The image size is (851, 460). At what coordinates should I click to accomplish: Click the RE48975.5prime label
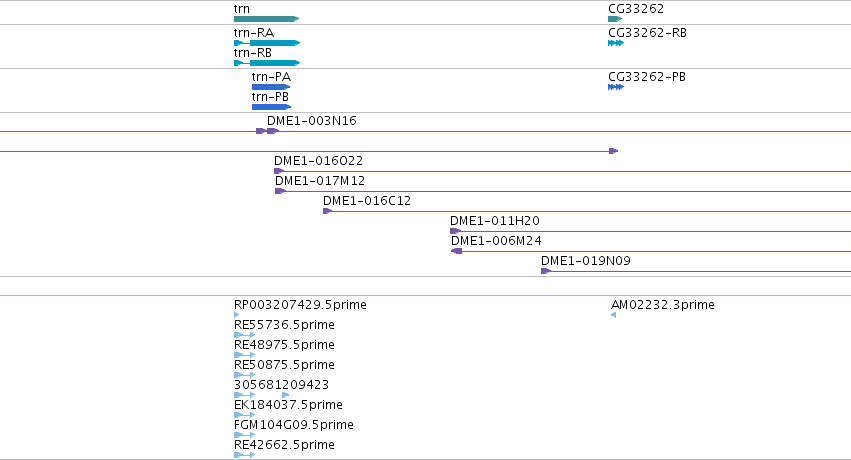(x=284, y=345)
